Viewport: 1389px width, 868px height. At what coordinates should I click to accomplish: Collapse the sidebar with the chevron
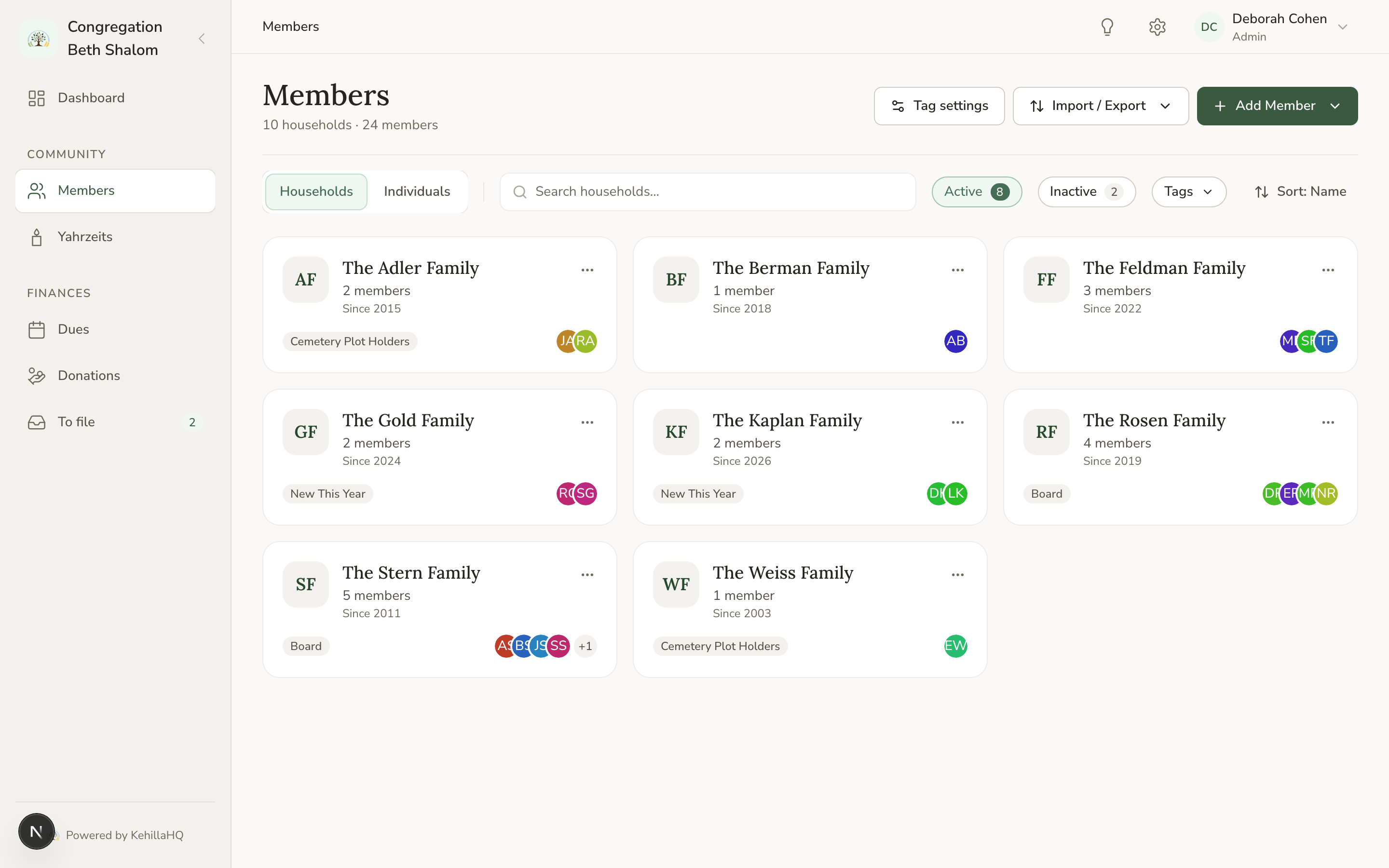(x=202, y=39)
